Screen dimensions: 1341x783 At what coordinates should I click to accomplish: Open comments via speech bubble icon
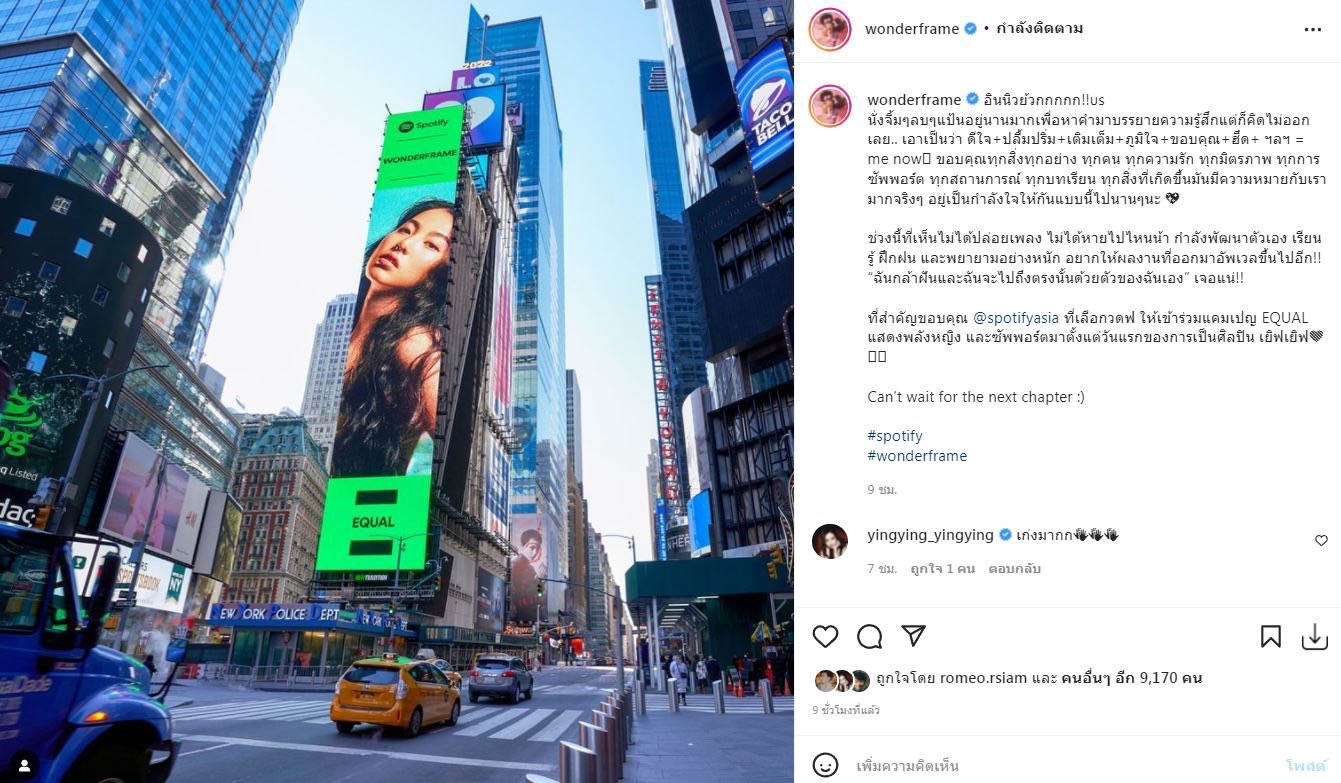(x=870, y=636)
